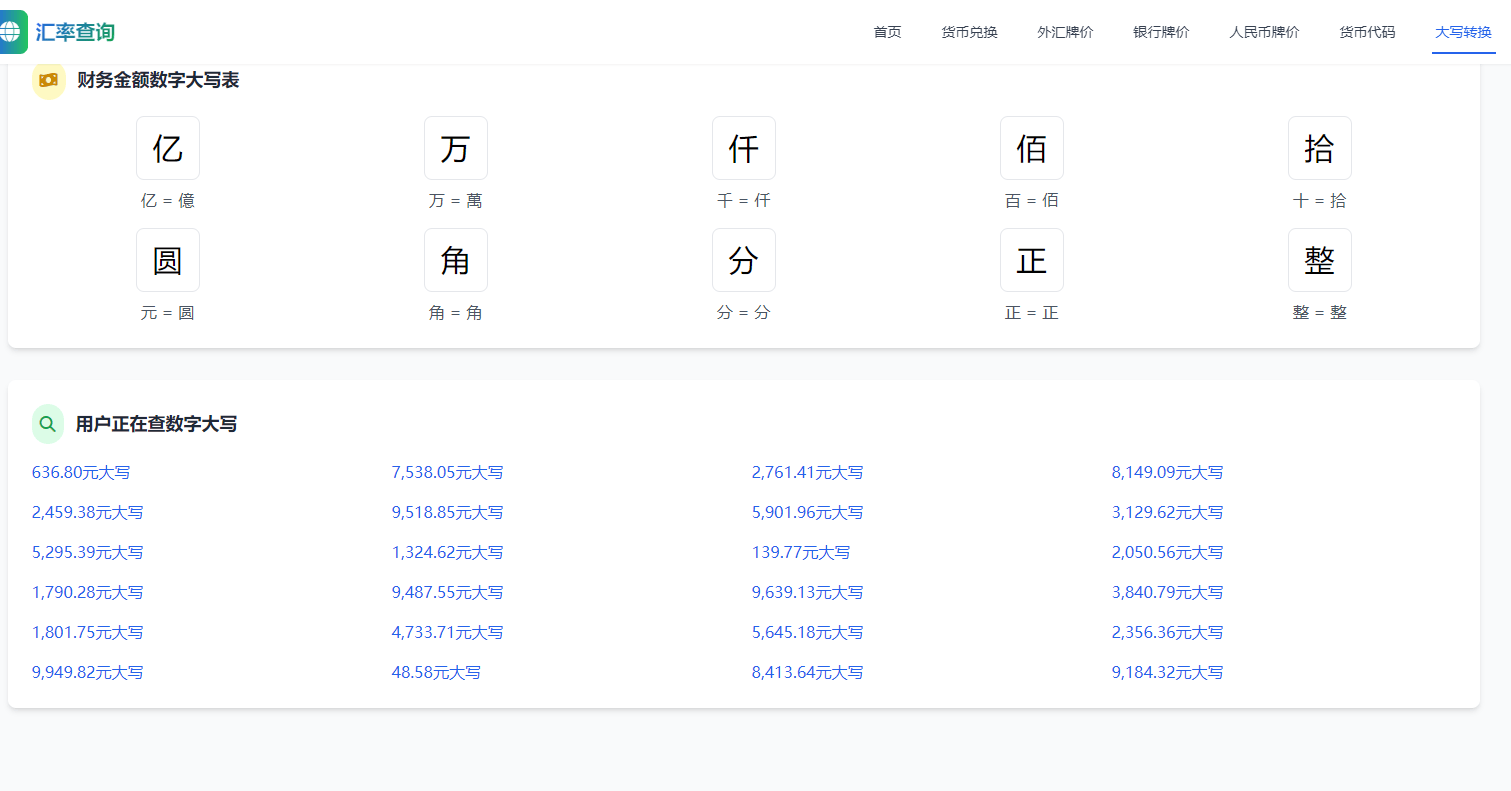Image resolution: width=1511 pixels, height=791 pixels.
Task: Click the 万 character tile
Action: tap(456, 148)
